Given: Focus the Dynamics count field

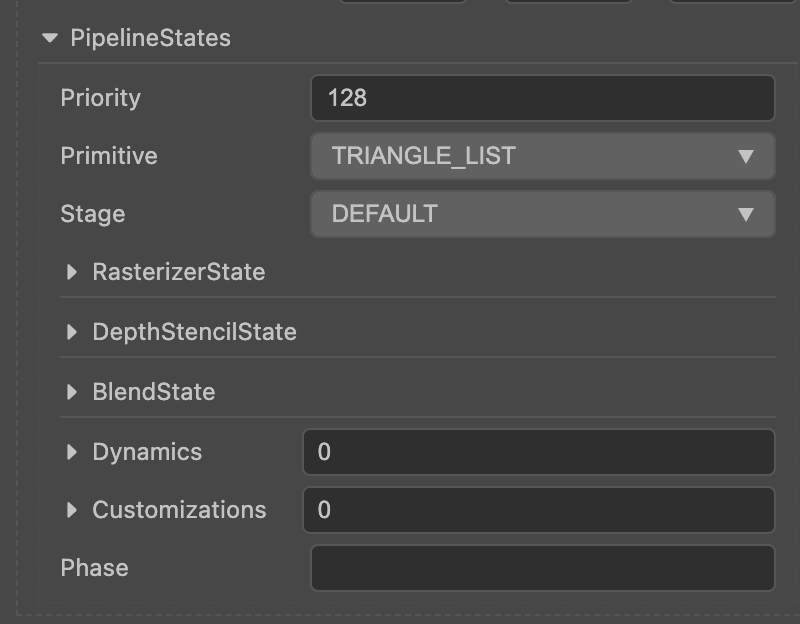Looking at the screenshot, I should [x=538, y=452].
